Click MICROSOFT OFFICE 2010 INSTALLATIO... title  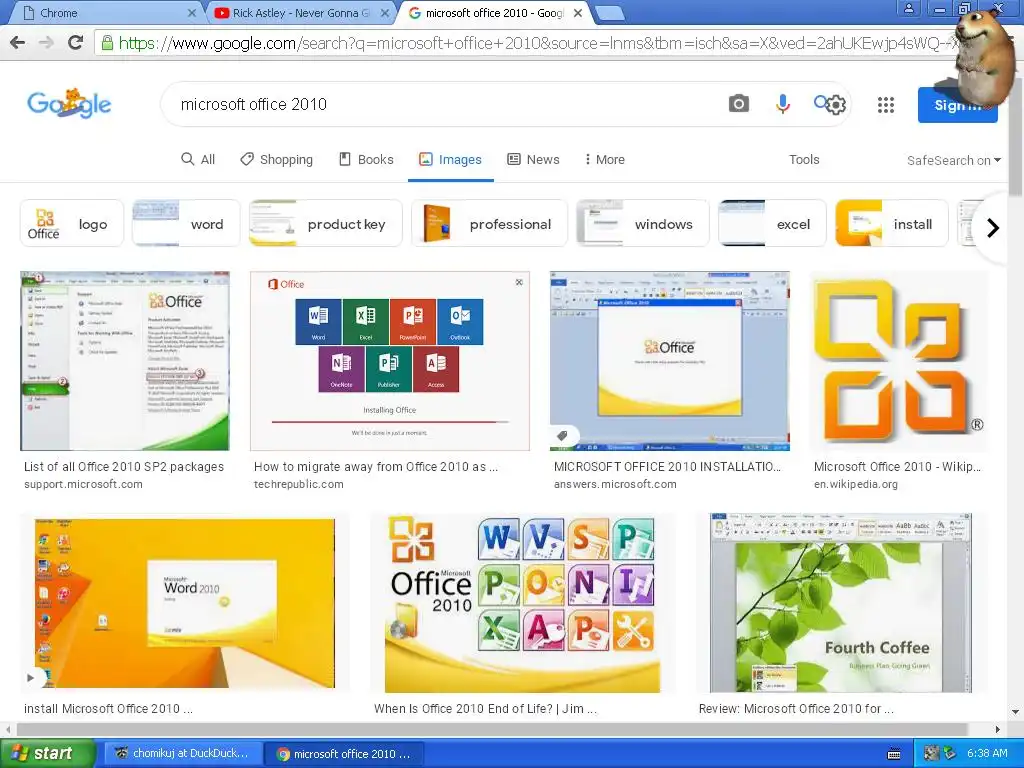pos(667,466)
